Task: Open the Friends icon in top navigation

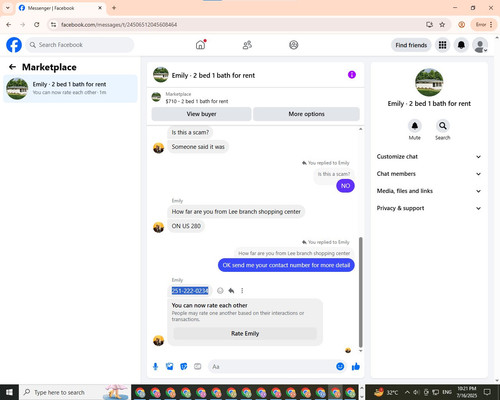Action: click(247, 45)
